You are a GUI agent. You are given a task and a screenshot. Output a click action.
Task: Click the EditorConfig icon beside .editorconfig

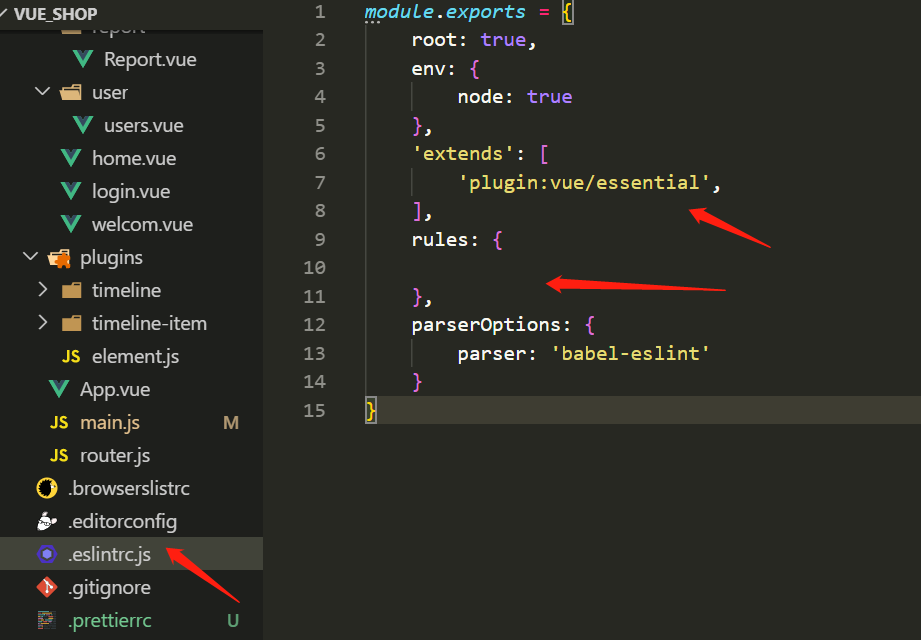(x=46, y=521)
